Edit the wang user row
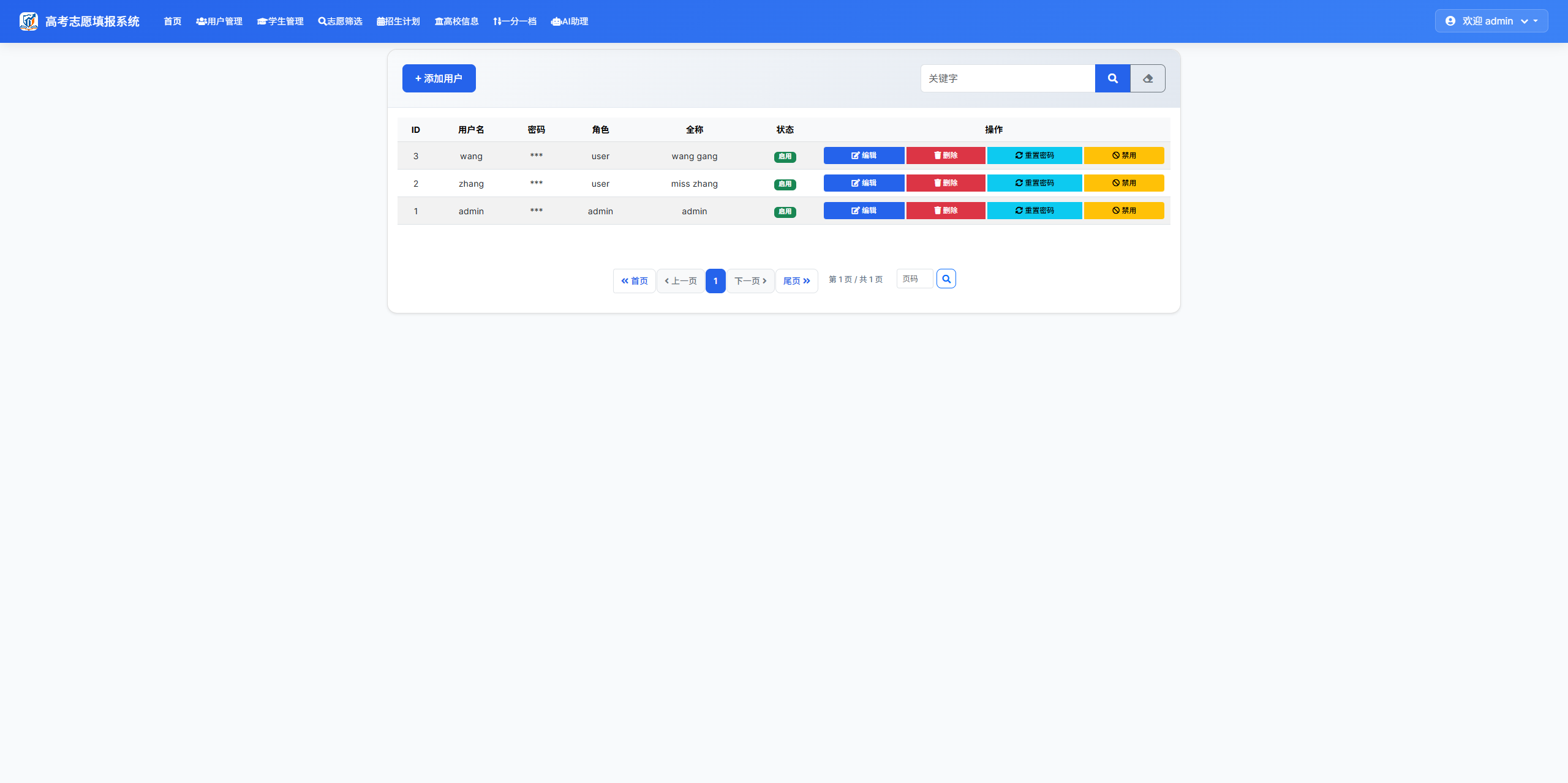Screen dimensions: 1568x783 point(864,155)
